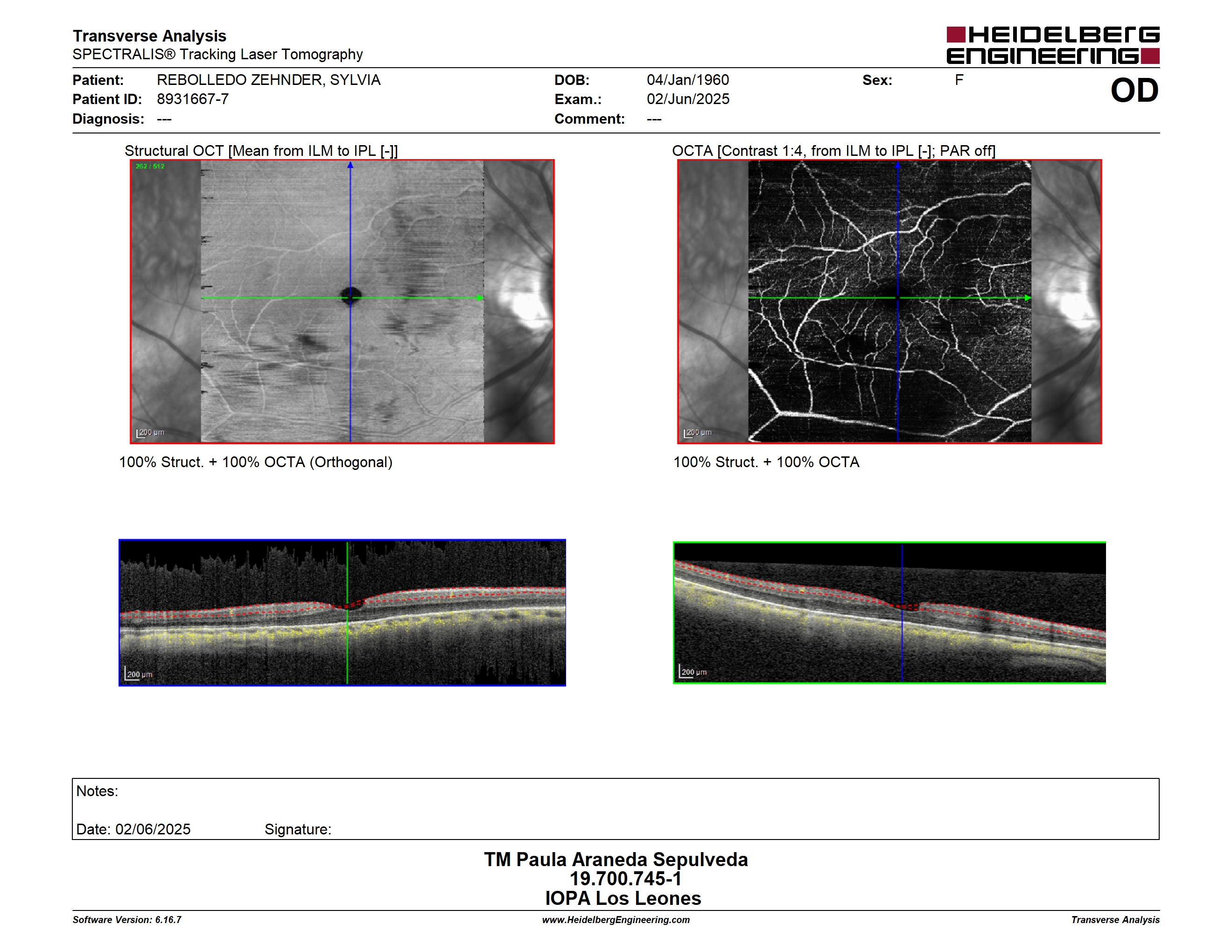
Task: Click the blue arrowhead atop Structural OCT
Action: [x=350, y=165]
